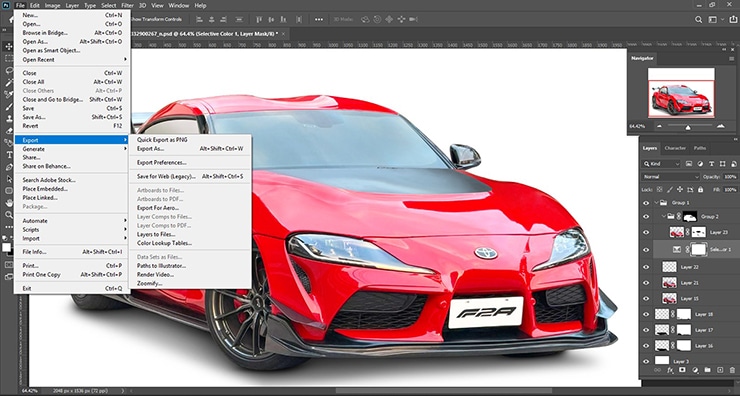This screenshot has height=396, width=740.
Task: Open the Kind filter dropdown in Layers
Action: [x=661, y=164]
